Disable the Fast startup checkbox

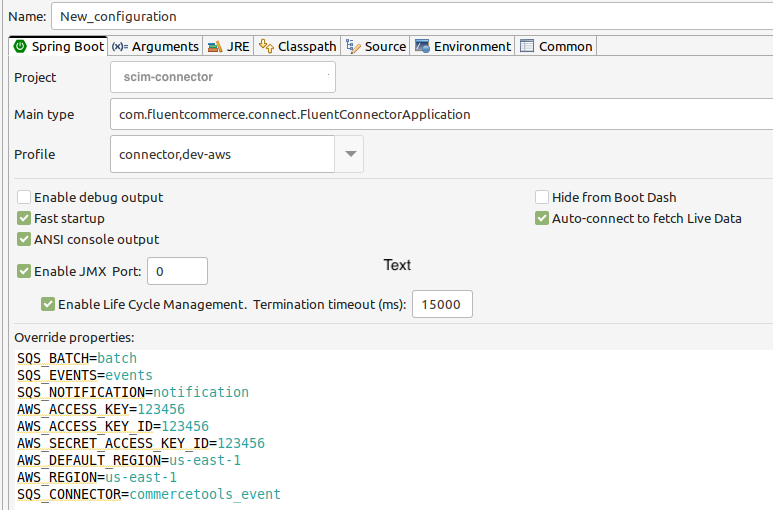[x=25, y=218]
